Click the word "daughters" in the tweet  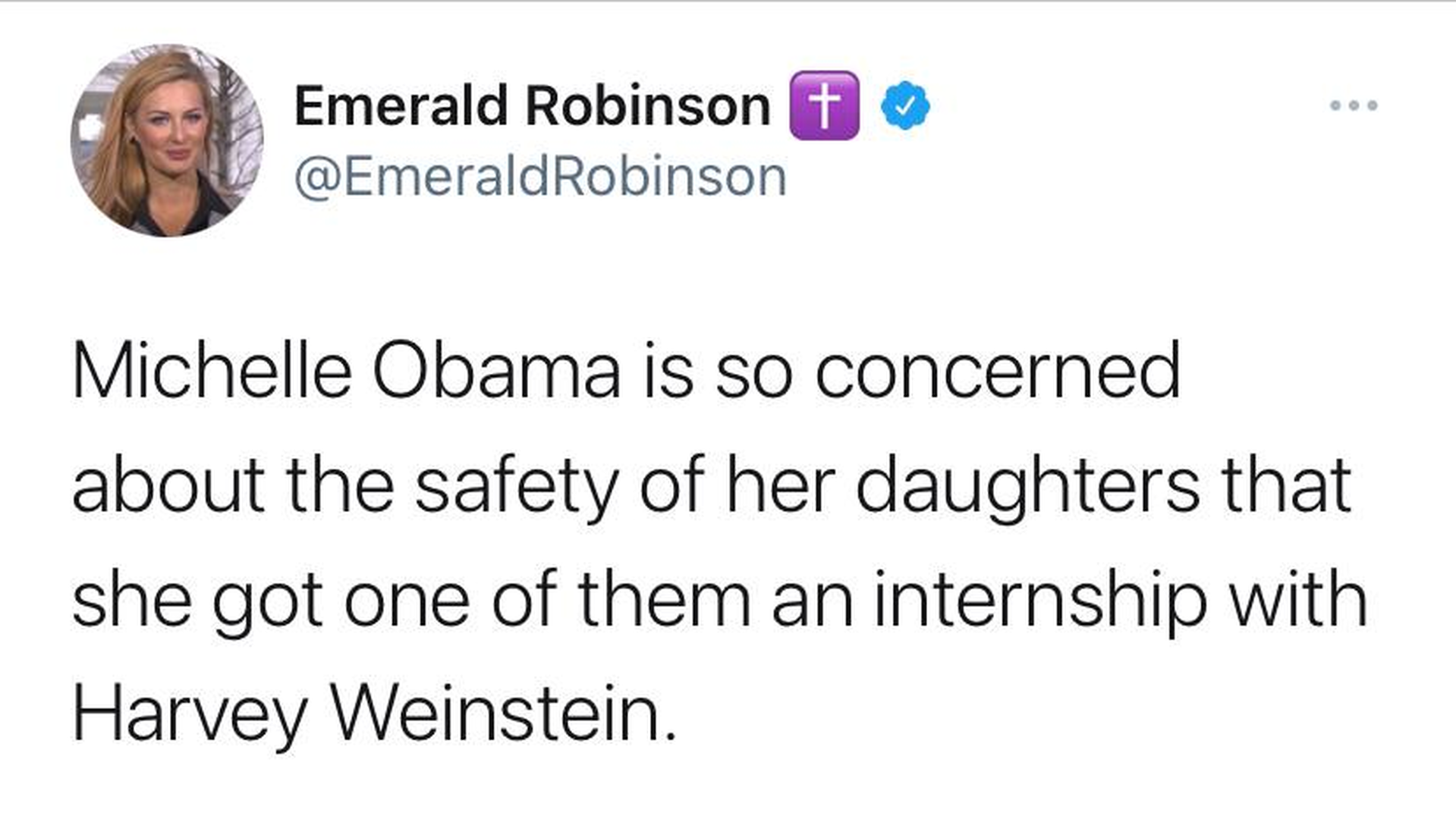[1028, 486]
